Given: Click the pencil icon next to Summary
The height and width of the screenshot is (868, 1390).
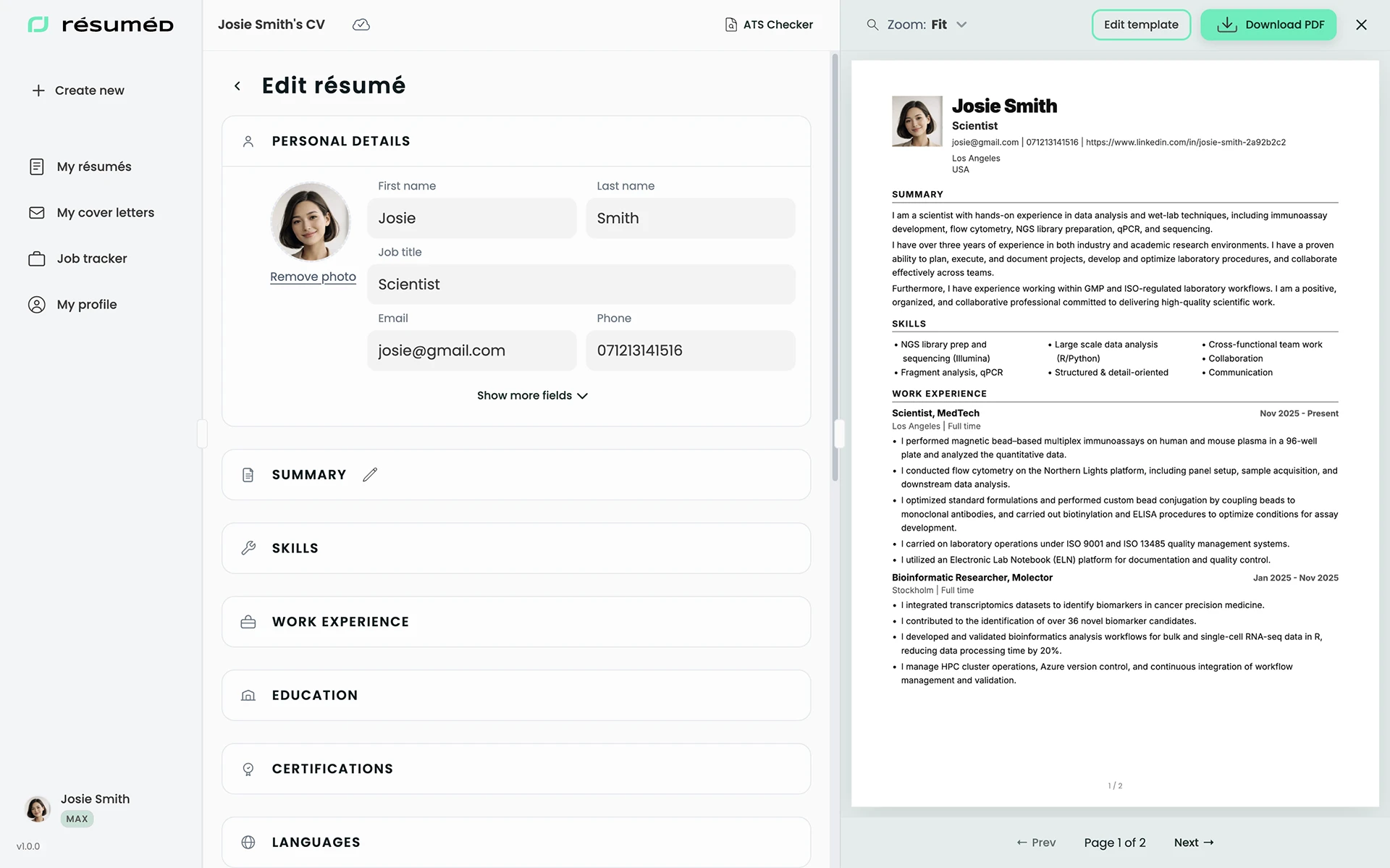Looking at the screenshot, I should 370,475.
